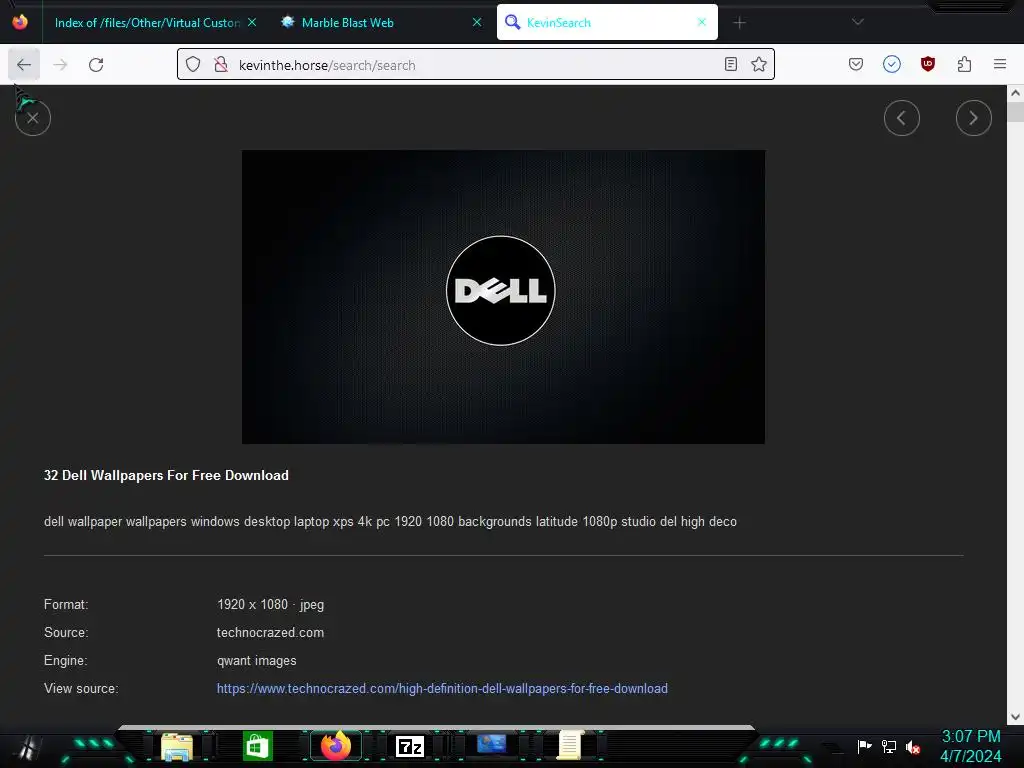1024x768 pixels.
Task: Open the blue window app on taskbar
Action: (491, 744)
